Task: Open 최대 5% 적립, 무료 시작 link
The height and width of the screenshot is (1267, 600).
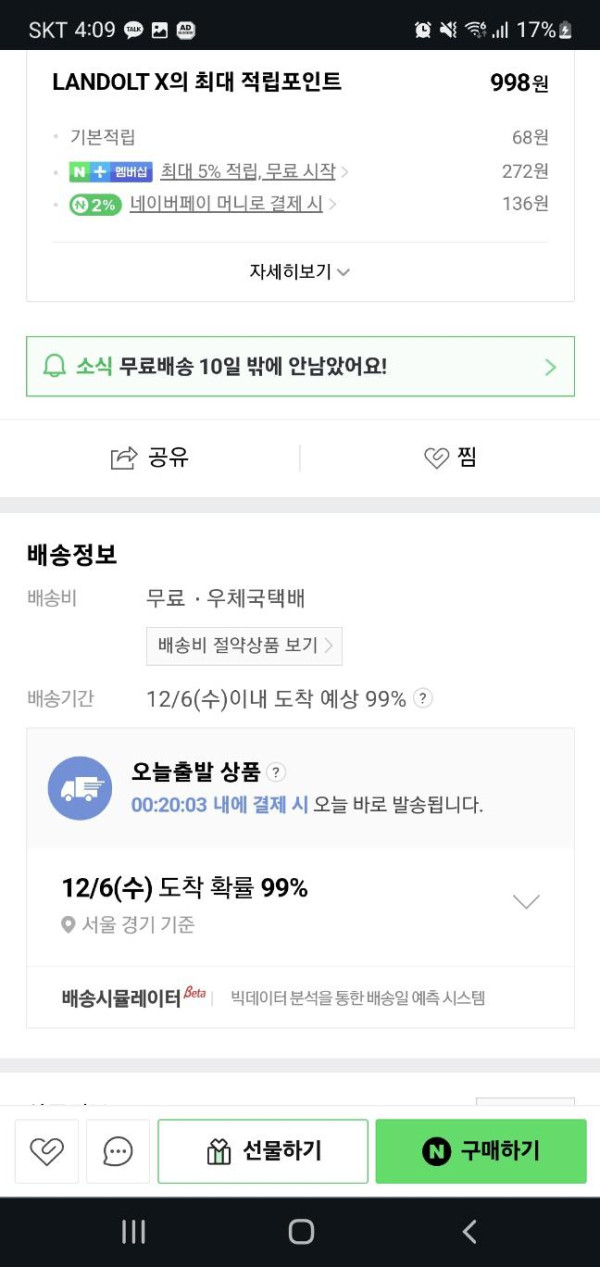Action: click(248, 171)
